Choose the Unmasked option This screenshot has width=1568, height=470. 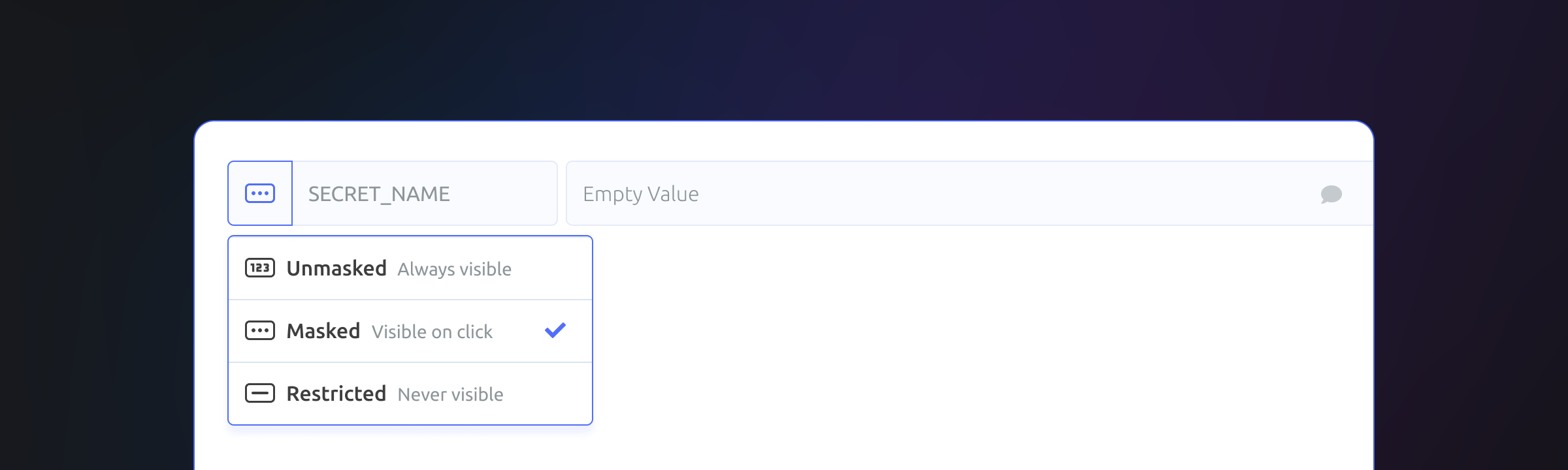410,268
